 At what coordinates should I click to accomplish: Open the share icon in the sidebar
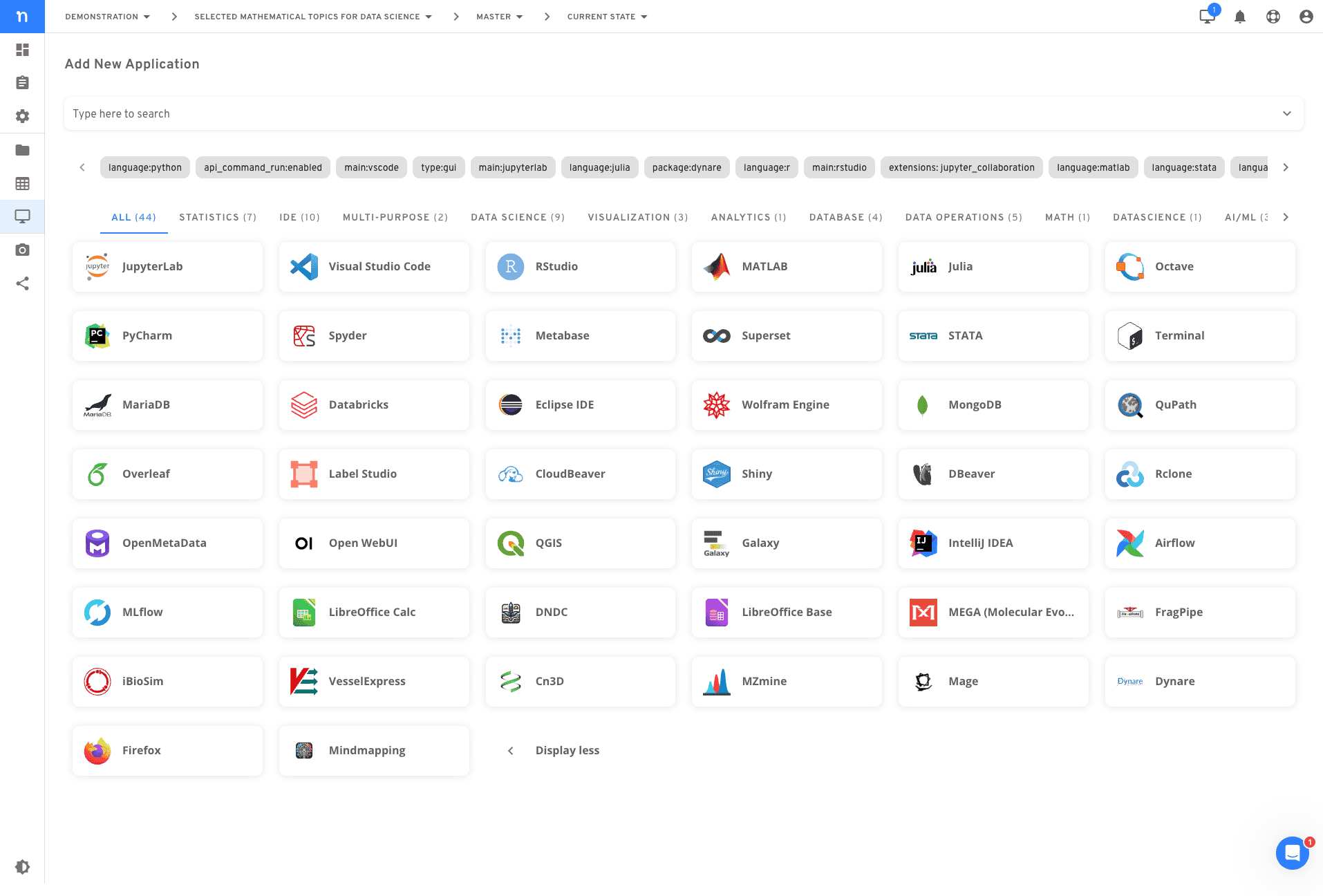pyautogui.click(x=22, y=283)
